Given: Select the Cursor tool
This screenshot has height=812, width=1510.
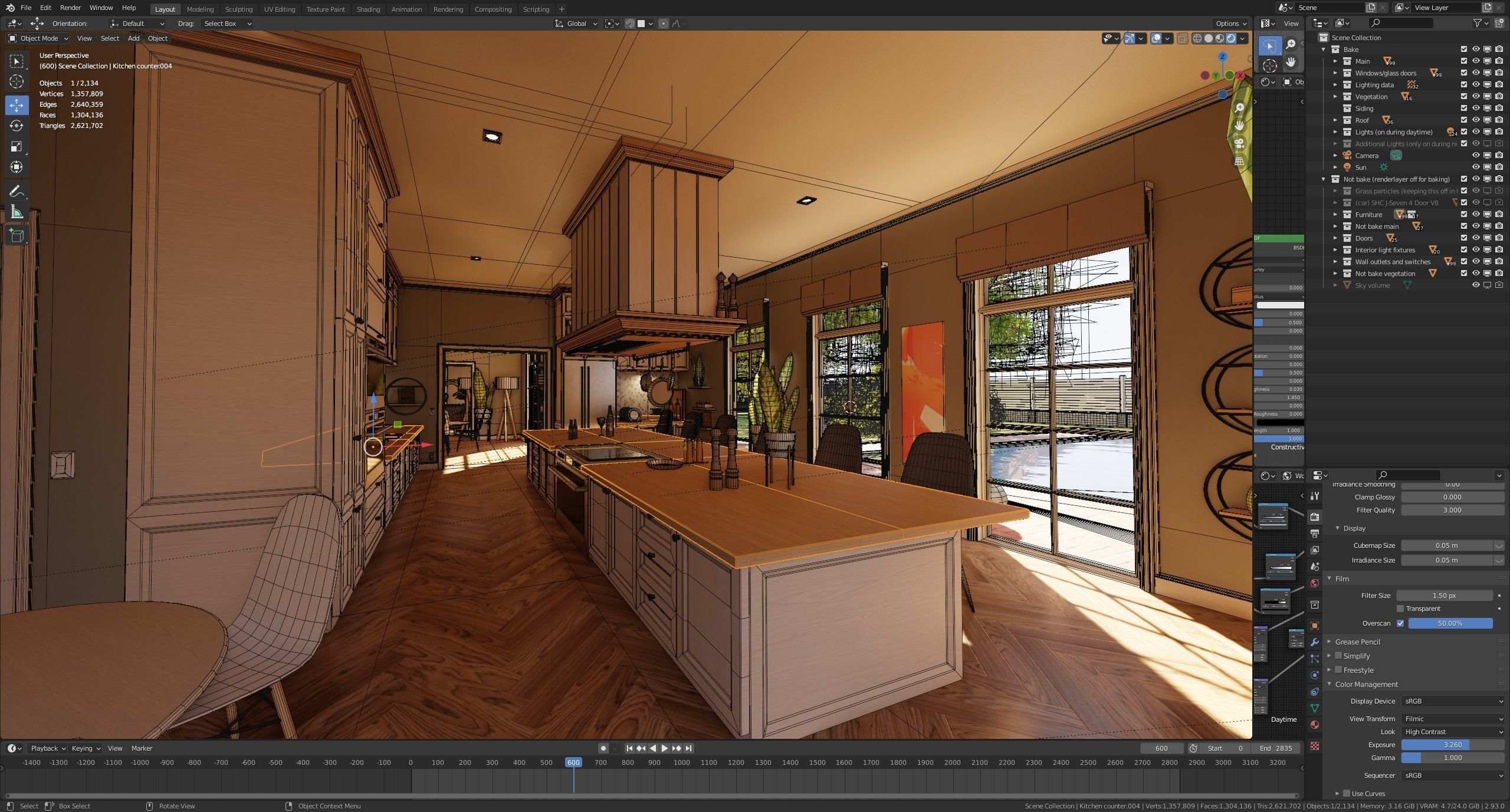Looking at the screenshot, I should 17,81.
